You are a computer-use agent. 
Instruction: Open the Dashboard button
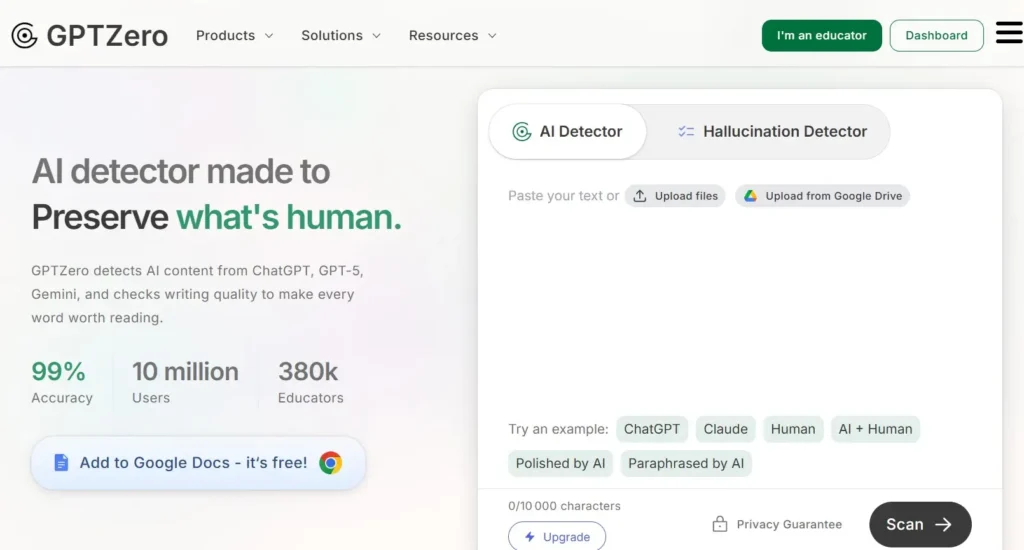coord(936,36)
